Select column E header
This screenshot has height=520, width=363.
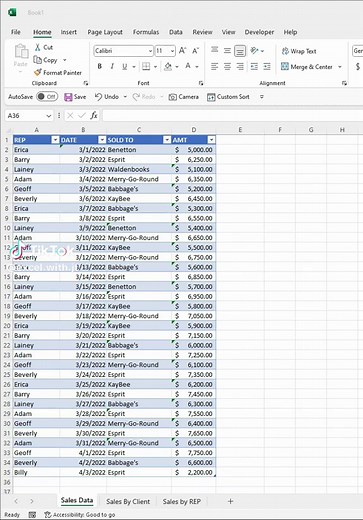click(x=240, y=130)
